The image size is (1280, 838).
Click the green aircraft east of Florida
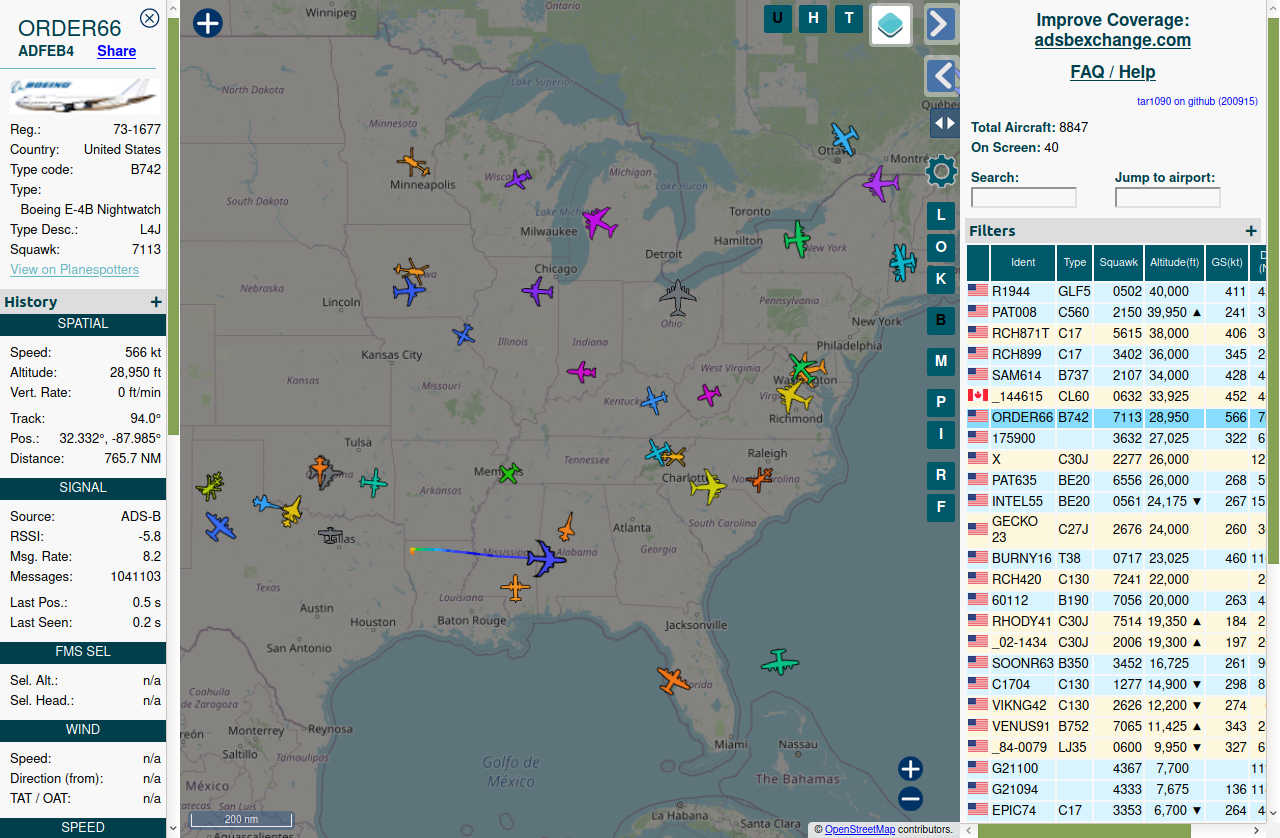pos(780,661)
